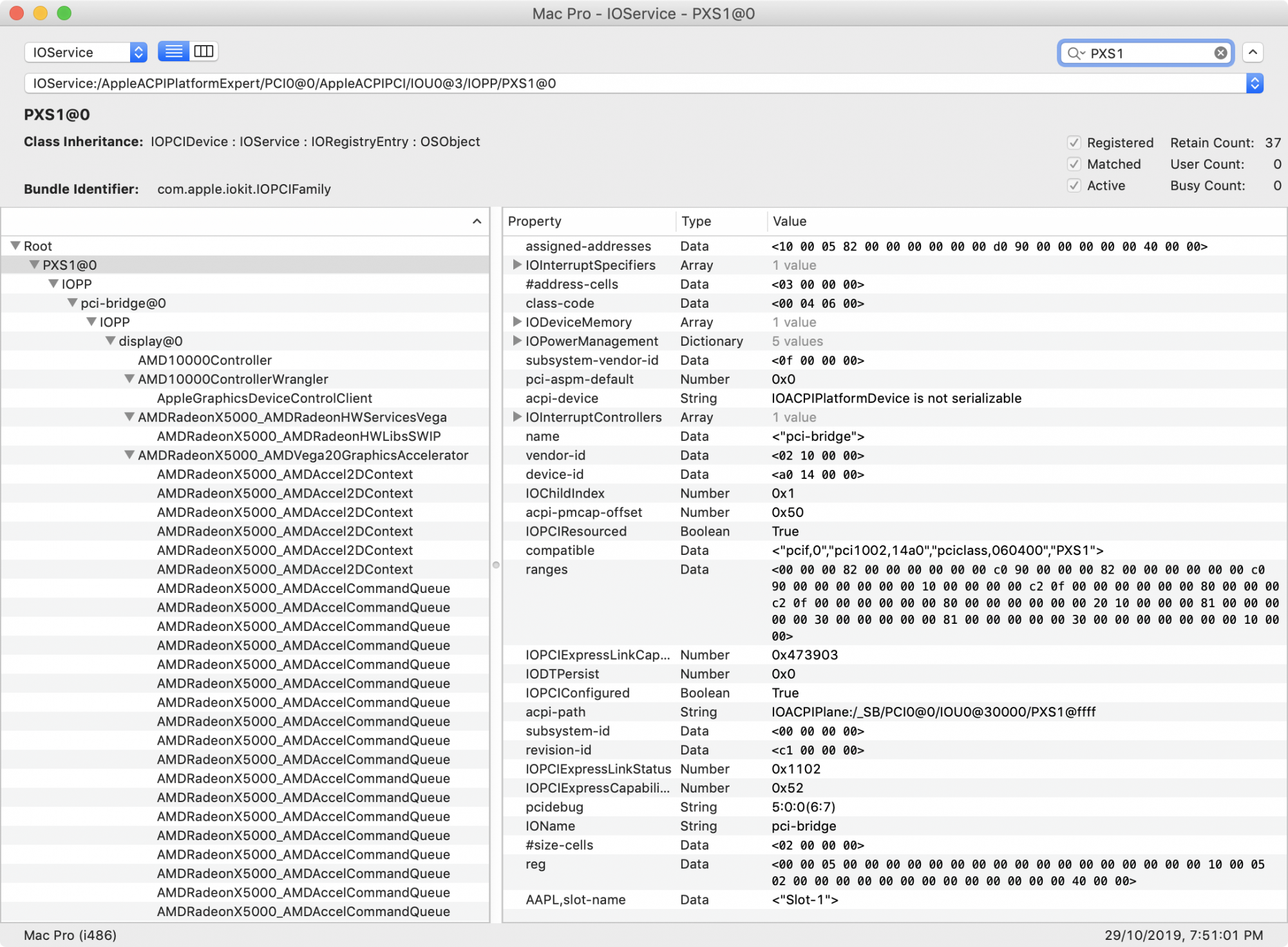Select AMDRadeonHWLibsSWIP tree item

(299, 436)
